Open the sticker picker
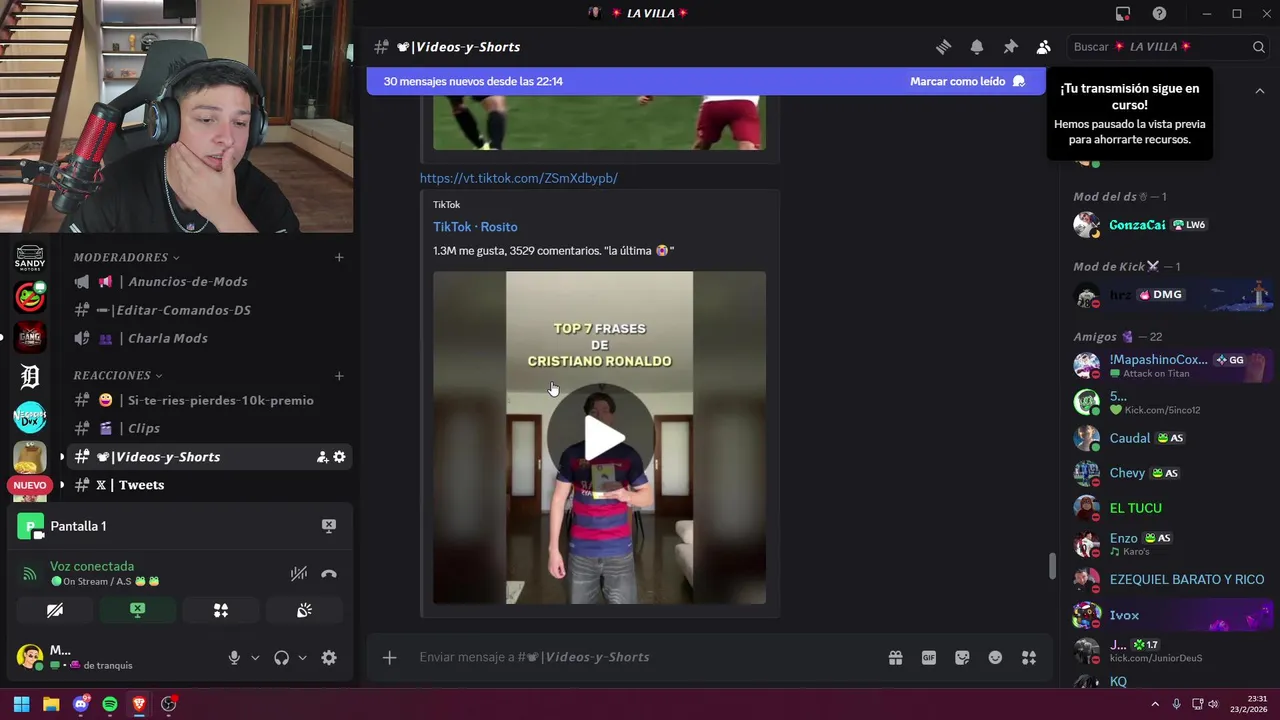This screenshot has height=720, width=1280. click(x=962, y=657)
